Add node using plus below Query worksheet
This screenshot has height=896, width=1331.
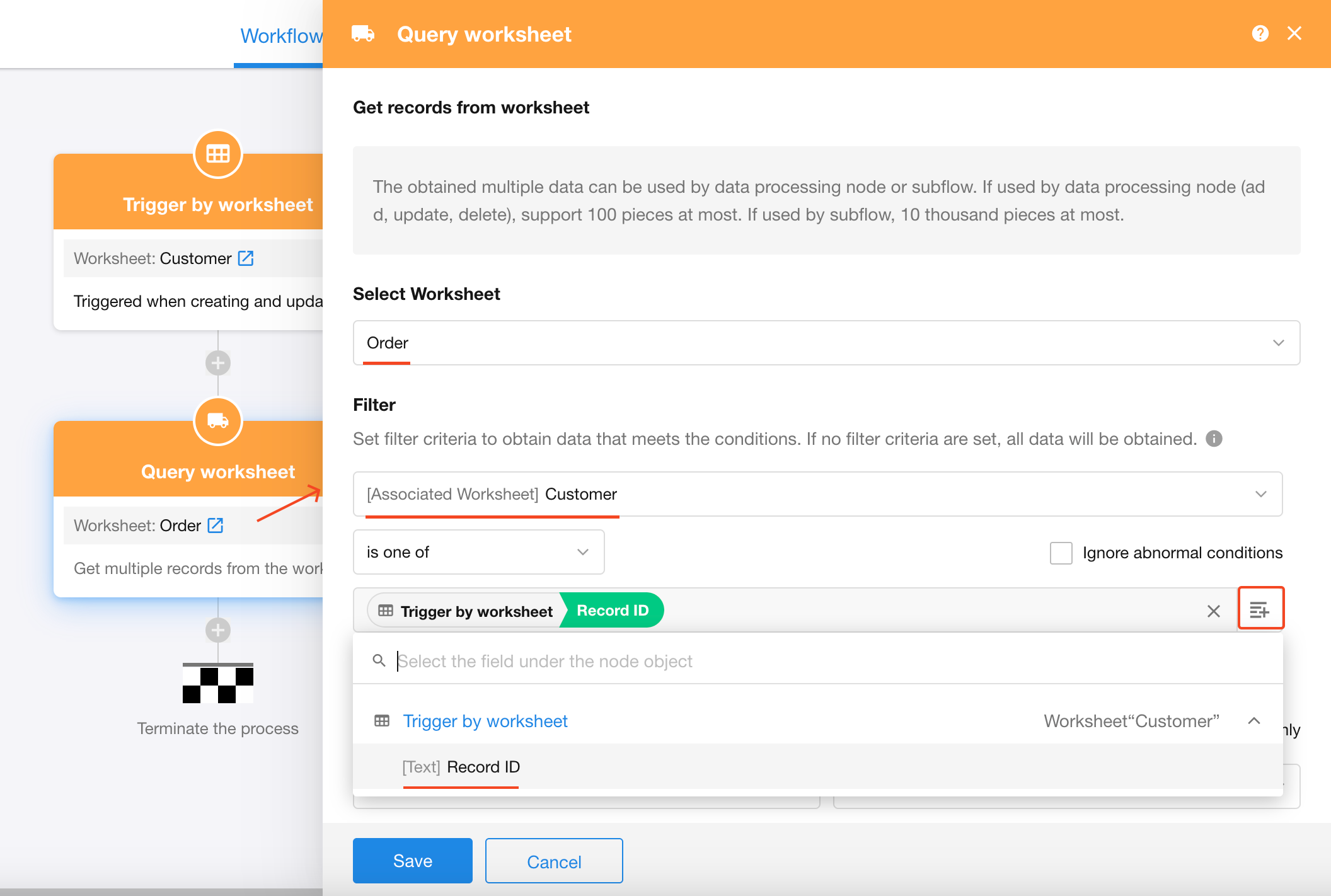(x=218, y=630)
